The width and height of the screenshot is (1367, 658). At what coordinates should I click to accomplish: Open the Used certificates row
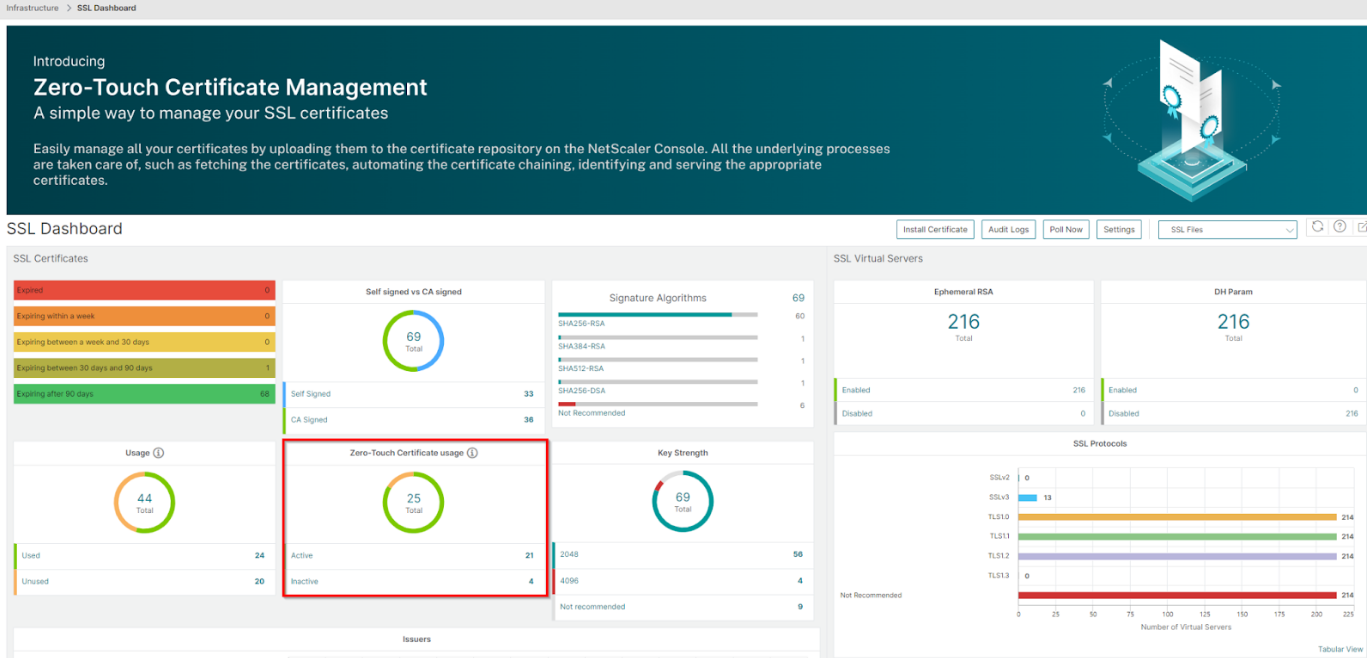click(x=144, y=555)
